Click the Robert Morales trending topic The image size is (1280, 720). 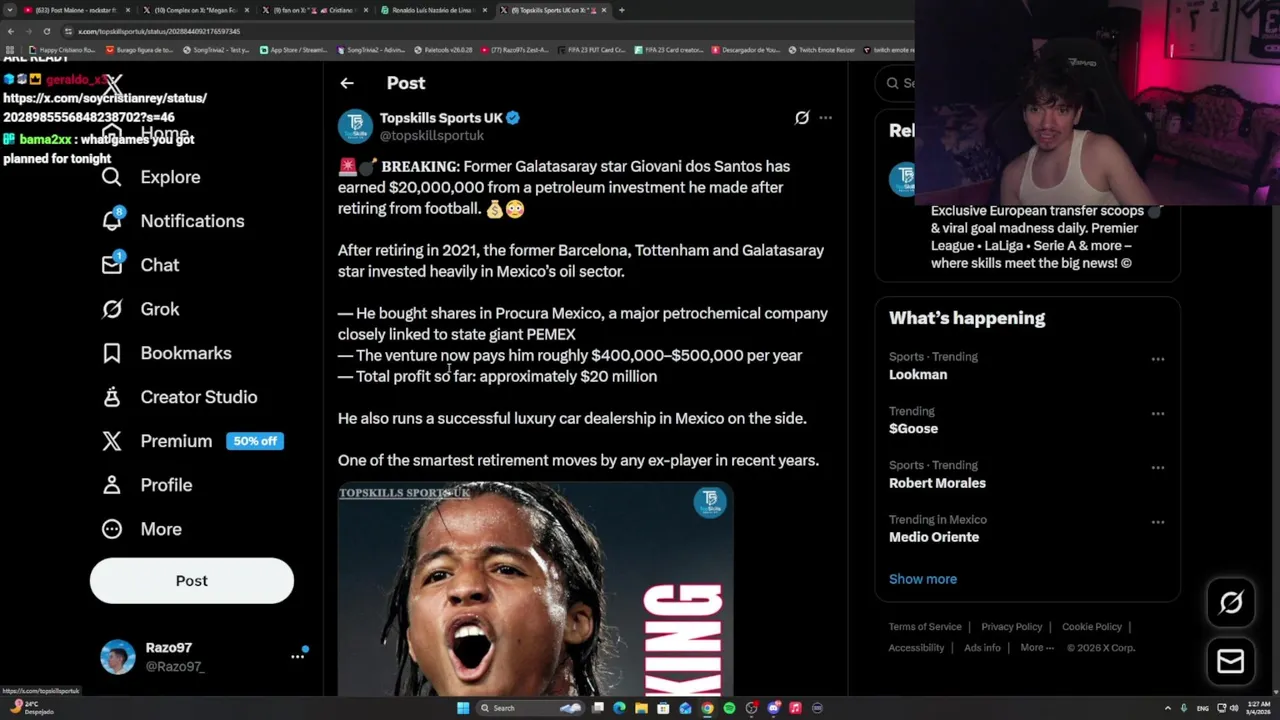click(x=937, y=483)
